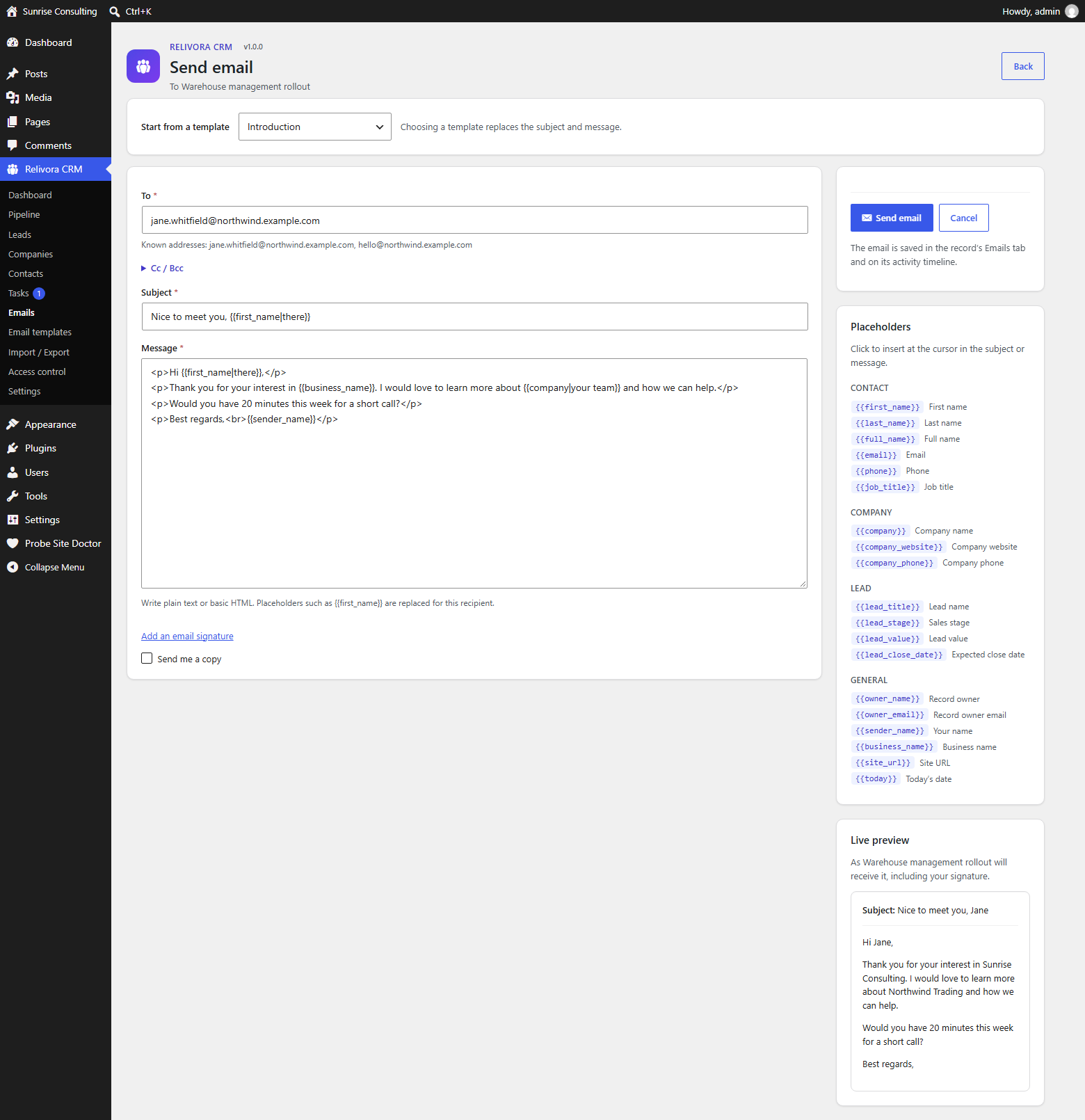The image size is (1085, 1120).
Task: Click the Back button
Action: click(x=1023, y=66)
